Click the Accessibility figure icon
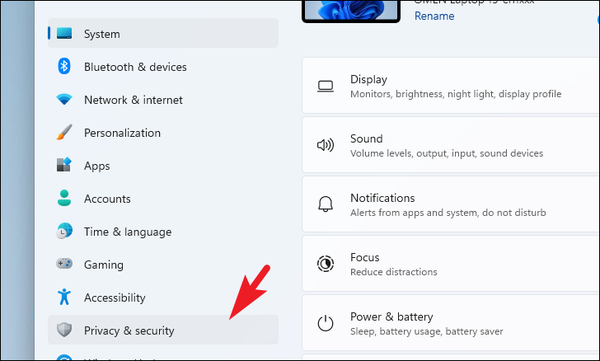Viewport: 600px width, 361px height. tap(64, 297)
